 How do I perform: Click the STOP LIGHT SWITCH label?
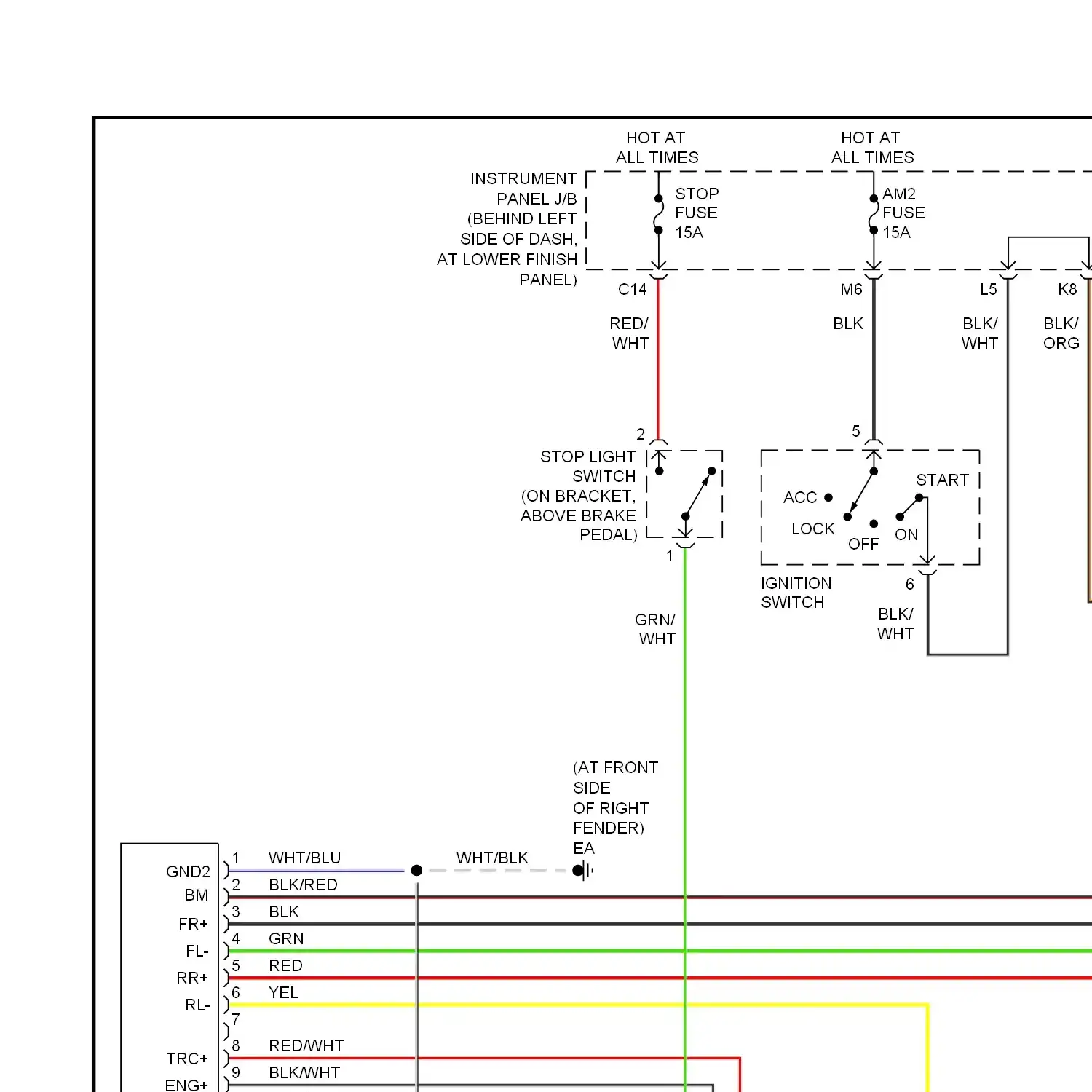click(579, 496)
